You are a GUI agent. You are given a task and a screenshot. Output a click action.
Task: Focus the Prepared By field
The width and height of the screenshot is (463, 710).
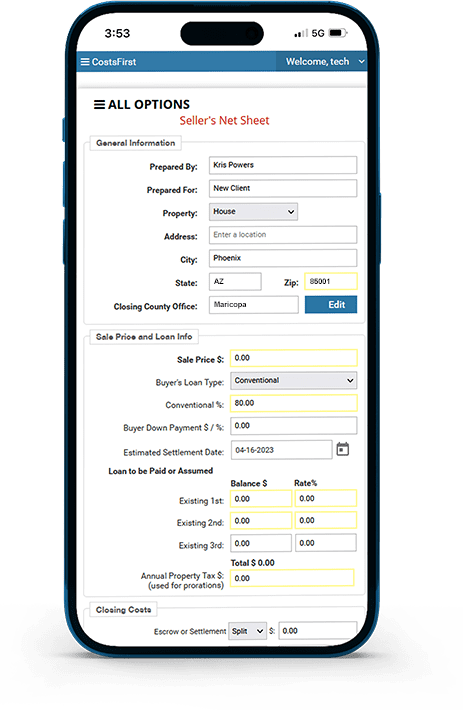(x=283, y=165)
